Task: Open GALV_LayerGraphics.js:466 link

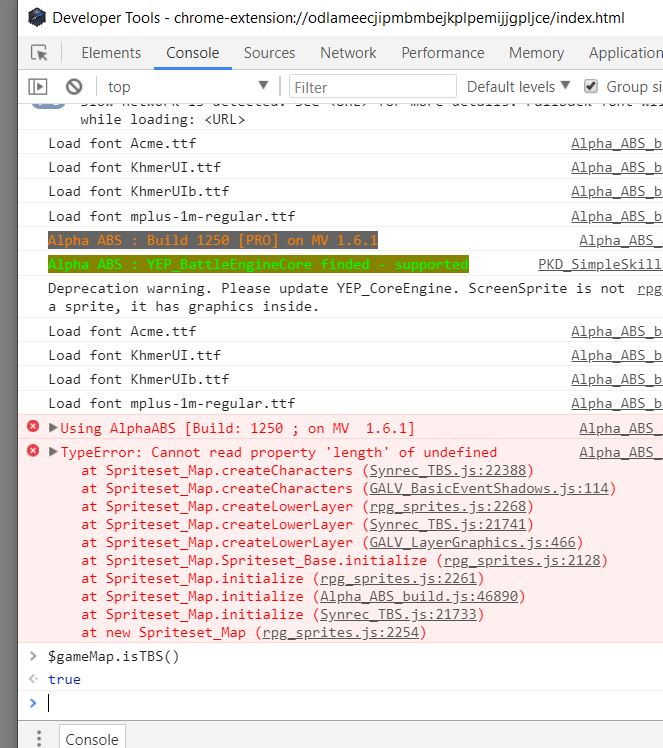Action: (x=473, y=543)
